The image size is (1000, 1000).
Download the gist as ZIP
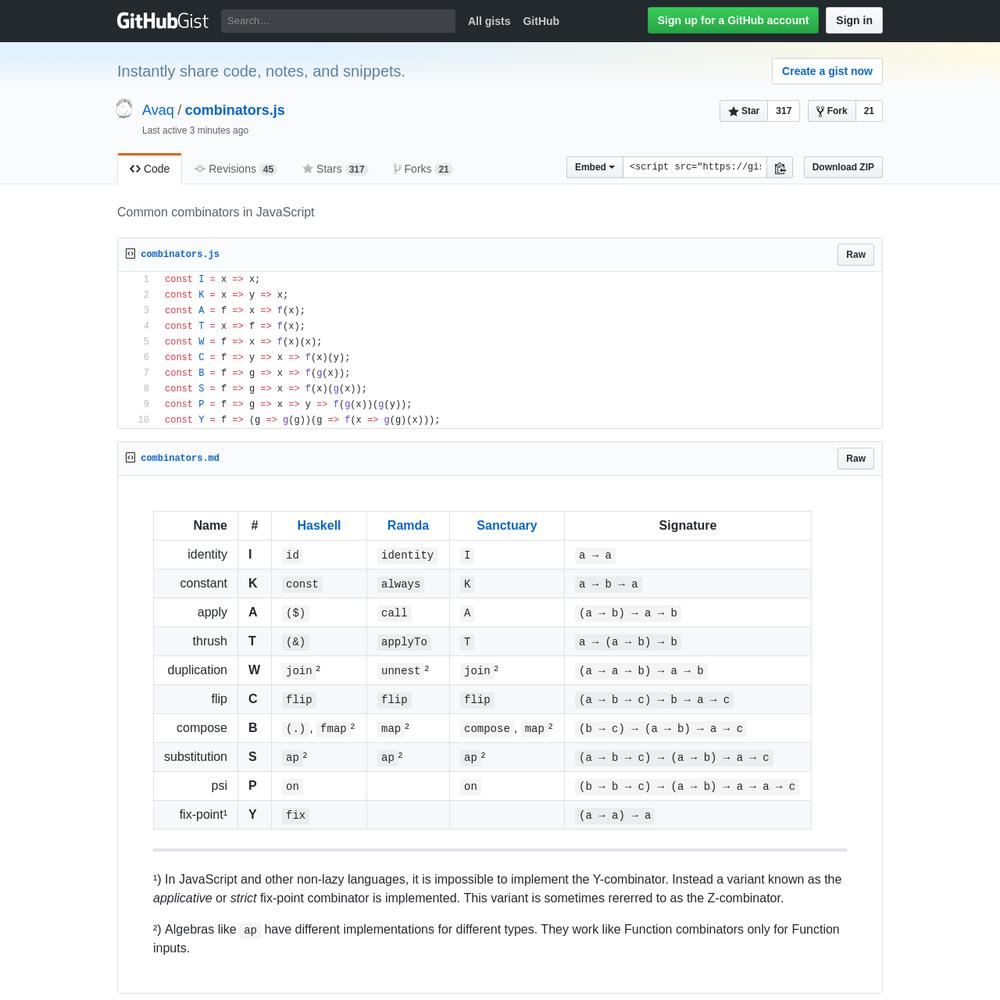coord(843,167)
